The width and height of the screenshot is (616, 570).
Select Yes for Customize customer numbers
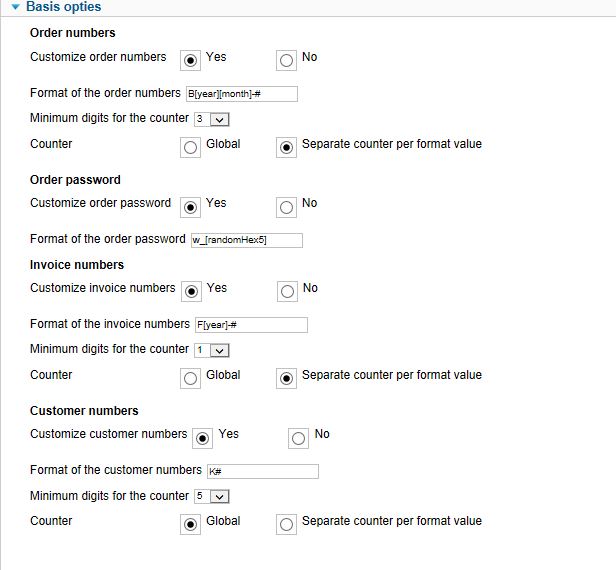point(203,437)
